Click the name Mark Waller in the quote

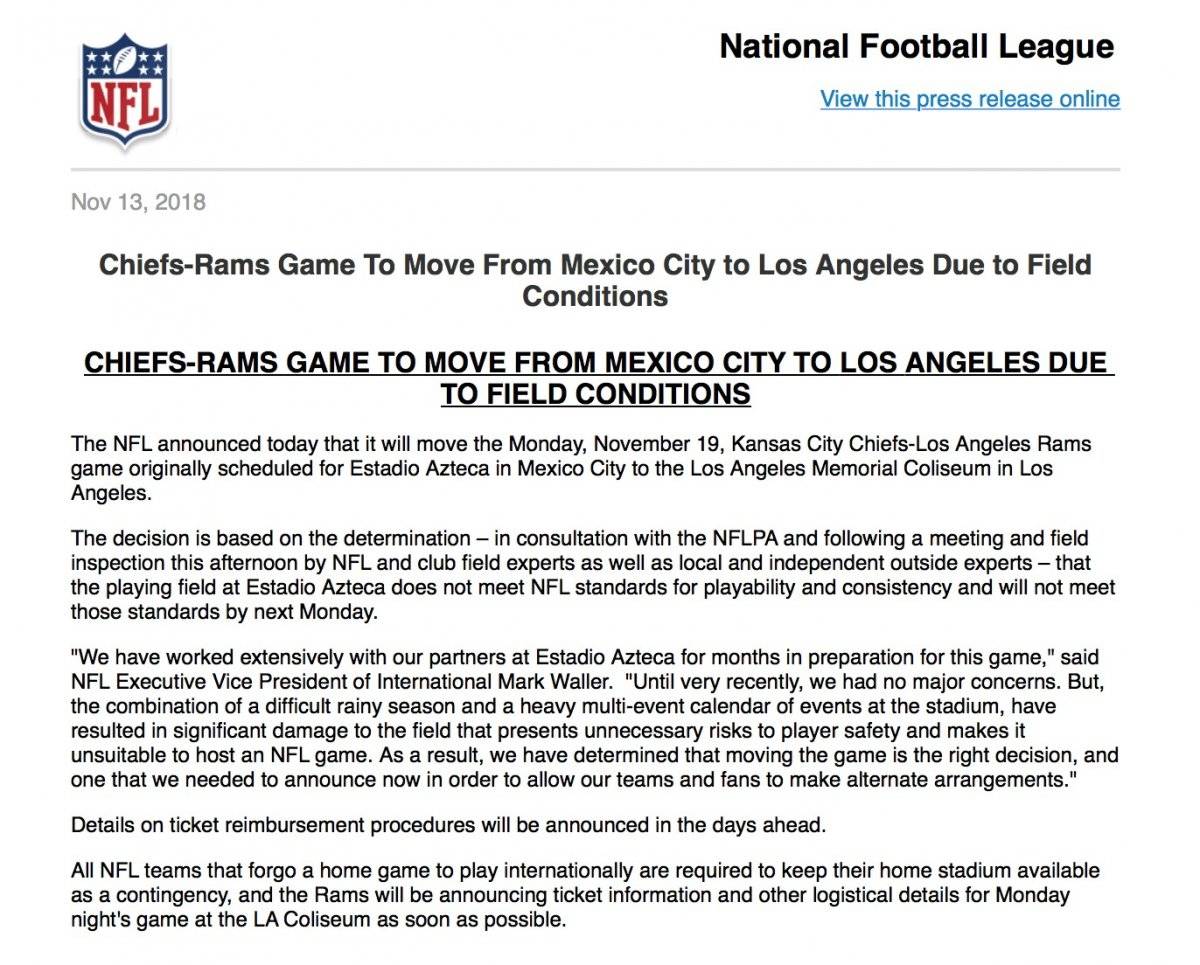(x=558, y=684)
